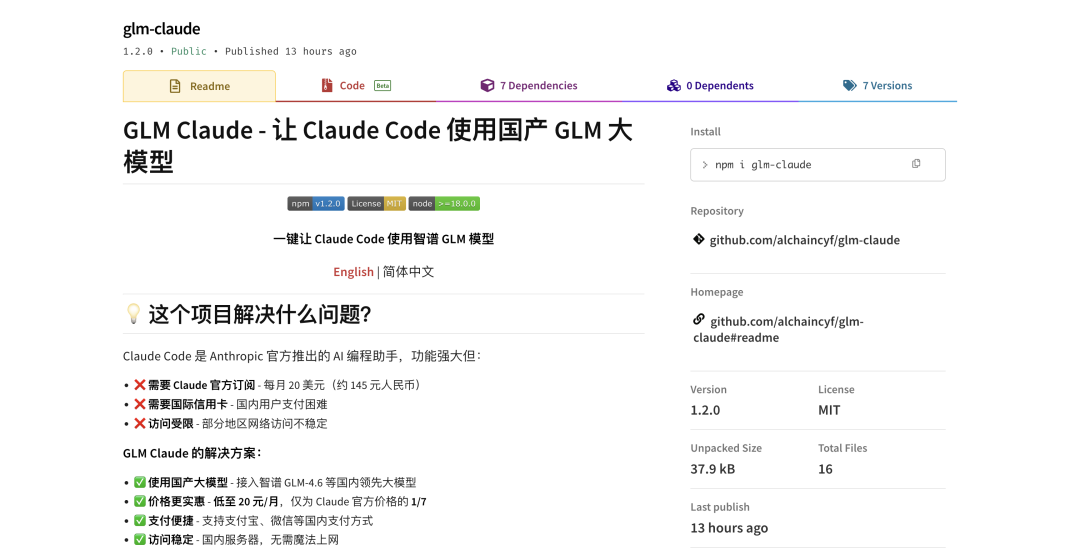Image resolution: width=1080 pixels, height=555 pixels.
Task: Open the 7 Versions tab
Action: point(878,86)
